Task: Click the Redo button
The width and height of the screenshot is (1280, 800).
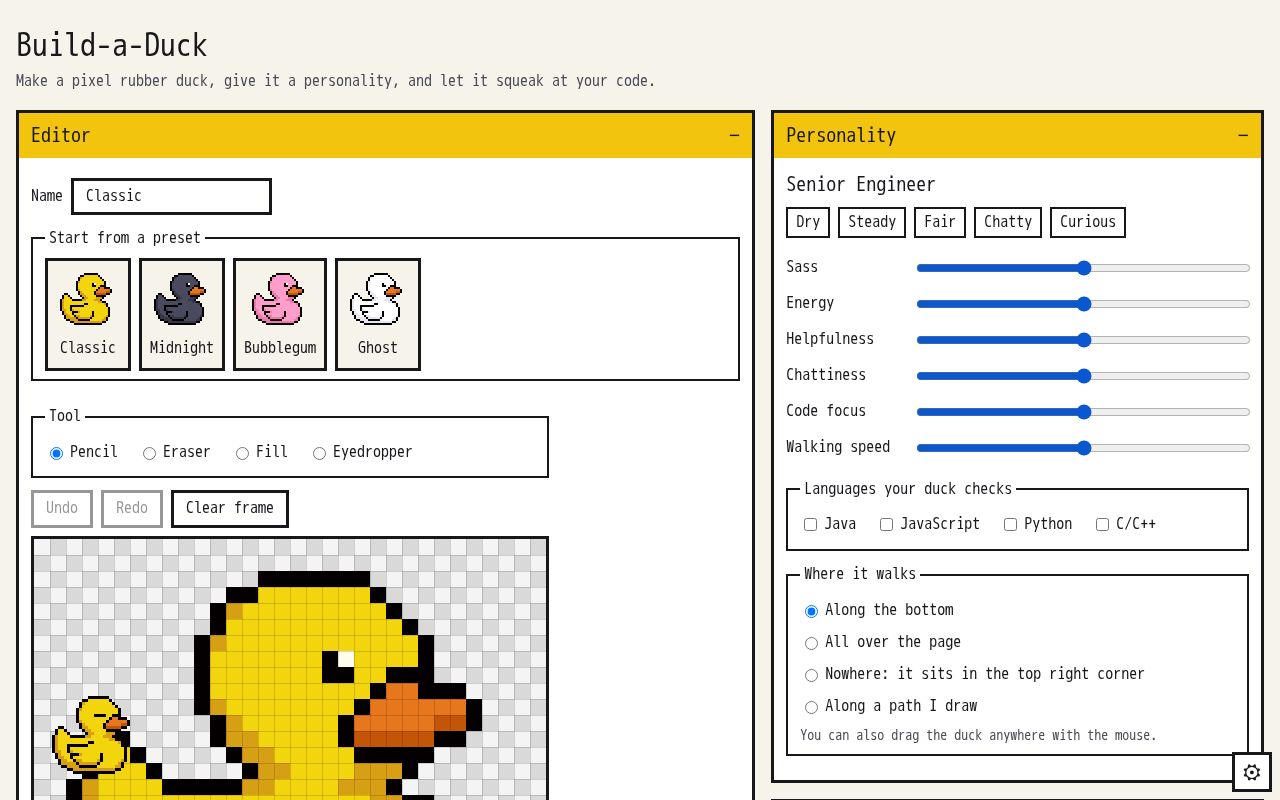Action: (132, 508)
